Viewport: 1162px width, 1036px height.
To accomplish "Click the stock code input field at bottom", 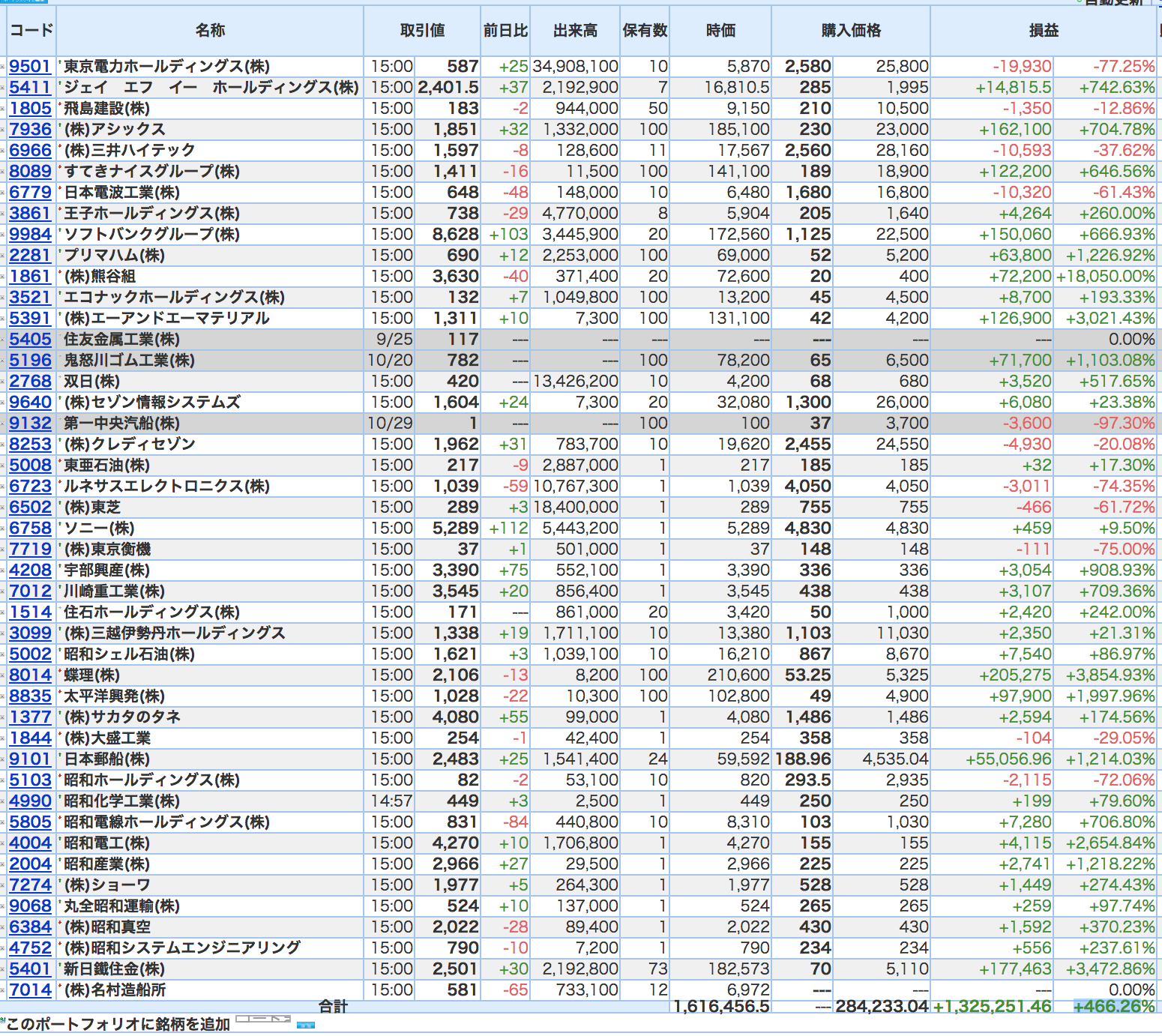I will click(263, 1019).
